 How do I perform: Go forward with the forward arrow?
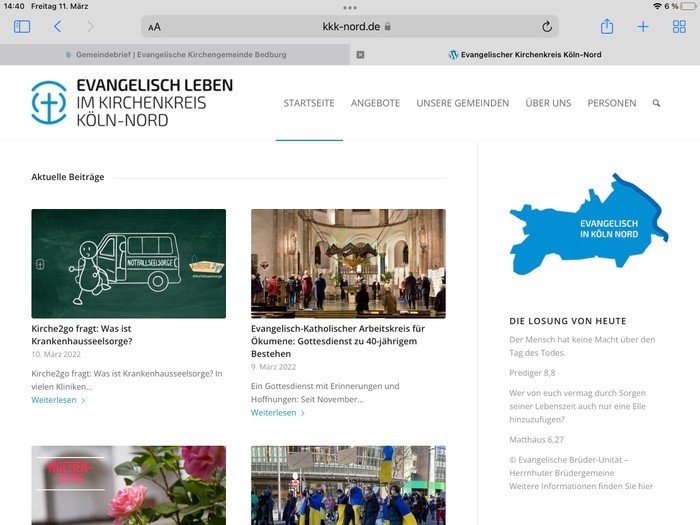(90, 27)
